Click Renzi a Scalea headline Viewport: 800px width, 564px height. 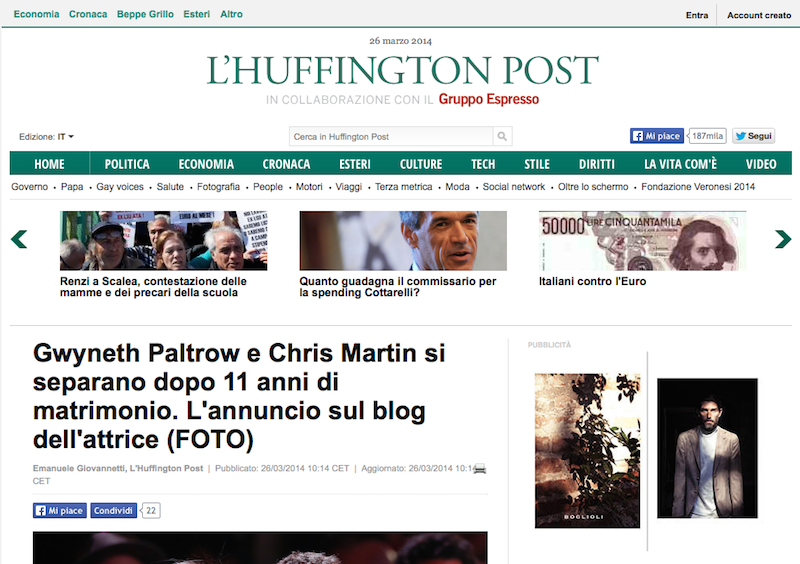click(x=153, y=287)
